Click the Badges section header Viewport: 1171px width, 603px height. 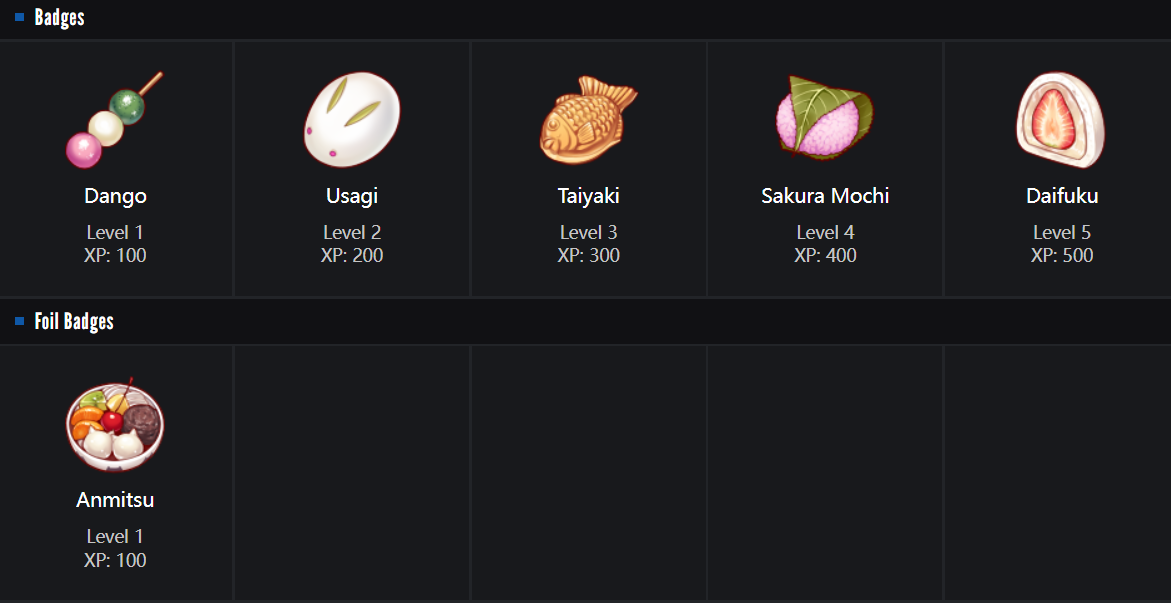[x=60, y=18]
